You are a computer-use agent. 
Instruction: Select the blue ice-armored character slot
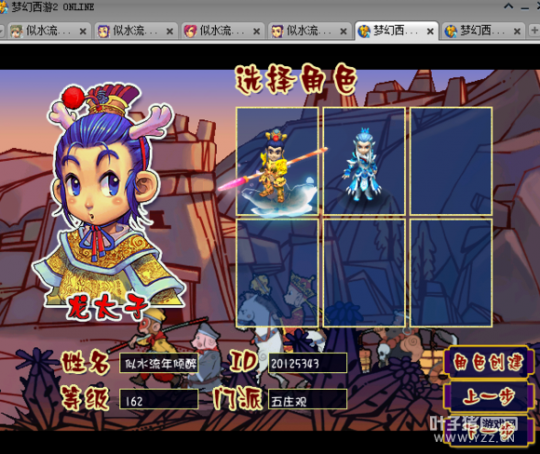pos(364,161)
